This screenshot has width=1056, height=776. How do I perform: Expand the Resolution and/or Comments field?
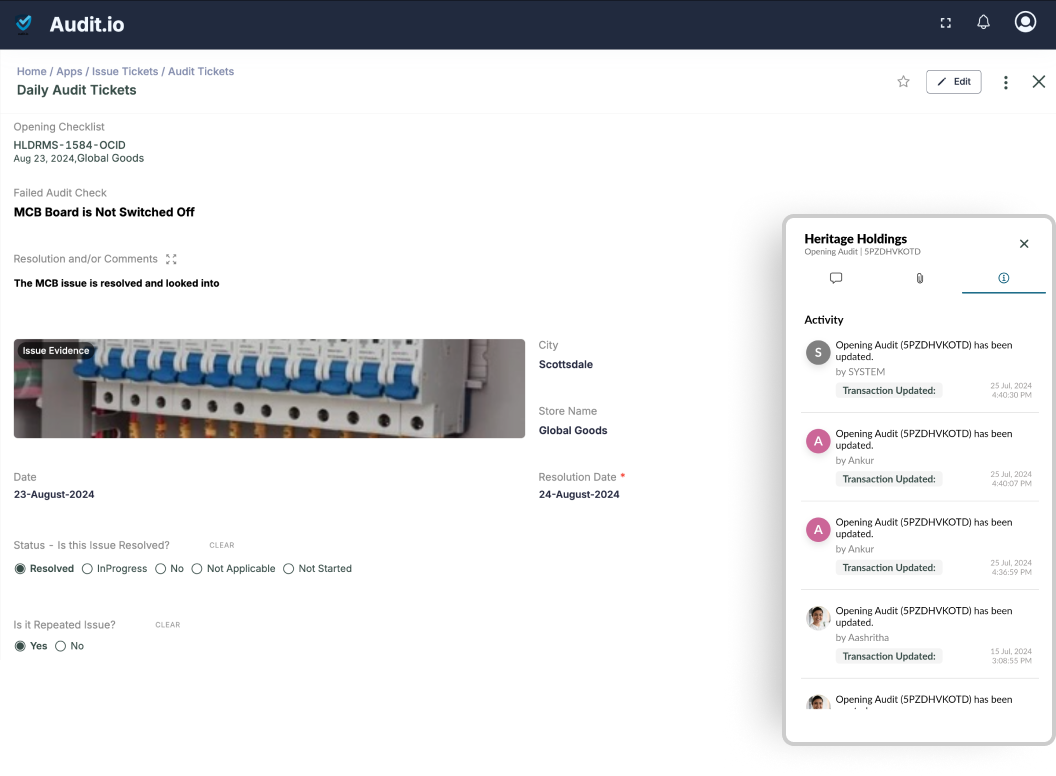click(171, 258)
